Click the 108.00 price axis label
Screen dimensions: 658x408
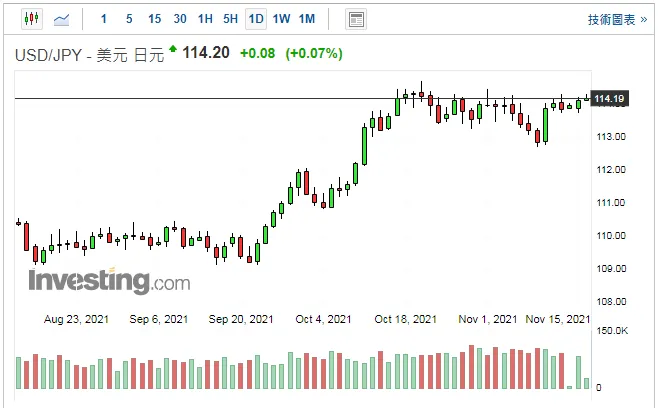coord(611,301)
